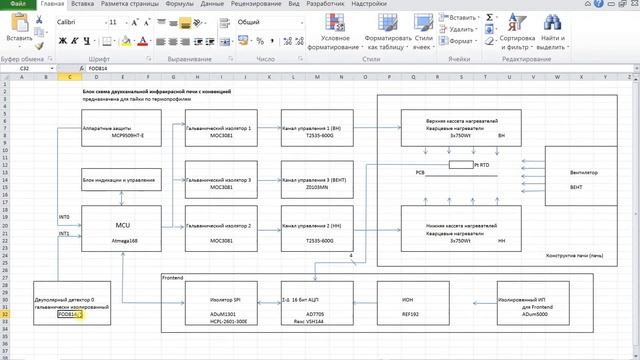
Task: Click the Wrap Text icon
Action: [224, 23]
